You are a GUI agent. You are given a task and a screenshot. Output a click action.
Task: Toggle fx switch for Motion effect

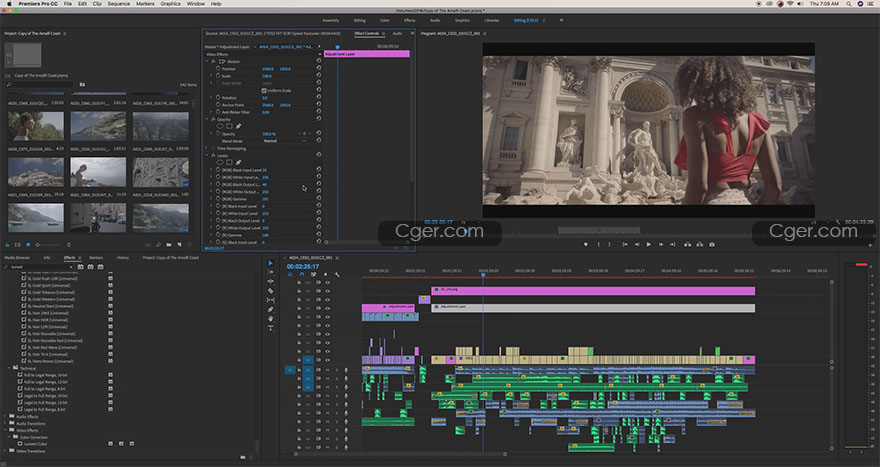(213, 61)
